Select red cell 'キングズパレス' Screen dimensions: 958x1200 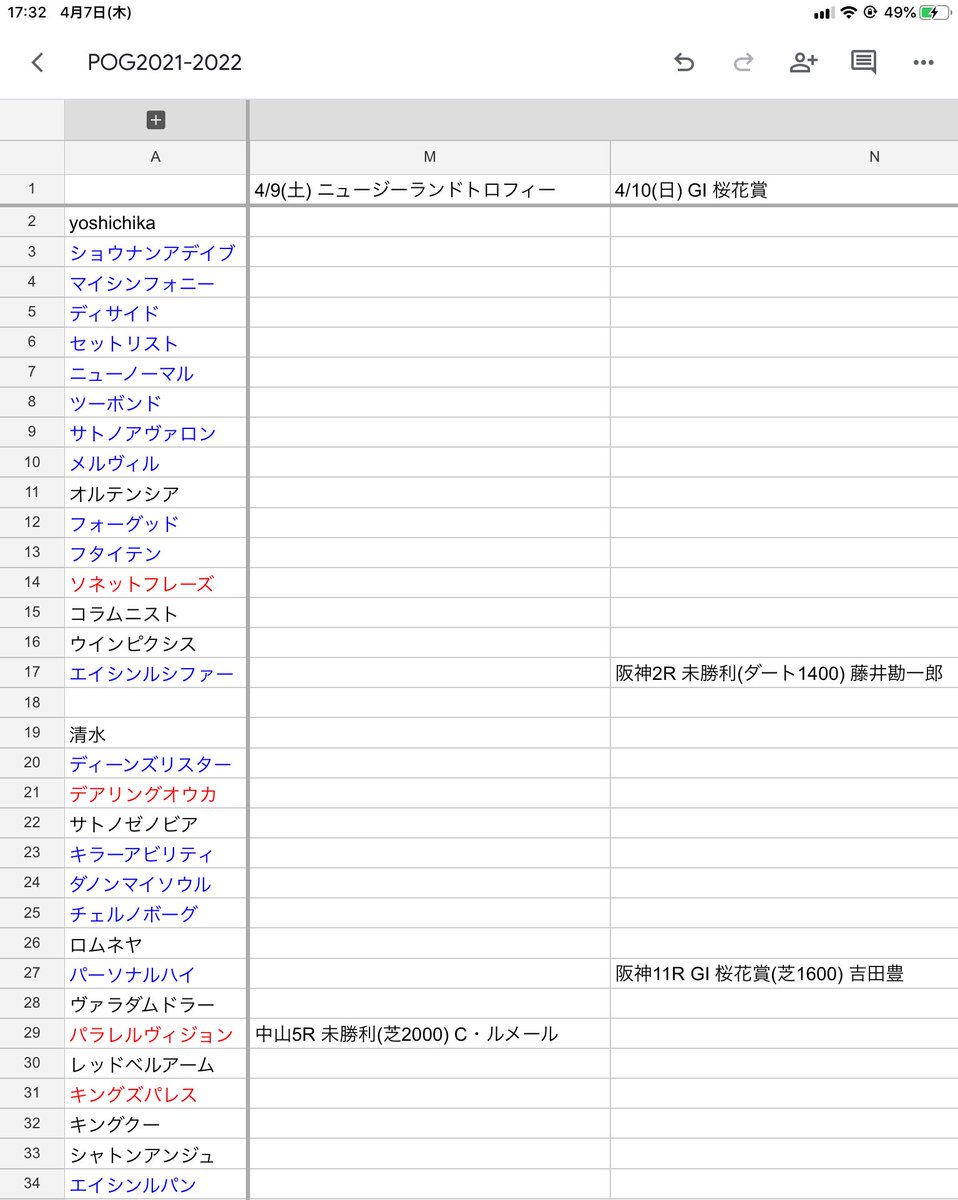(155, 1095)
